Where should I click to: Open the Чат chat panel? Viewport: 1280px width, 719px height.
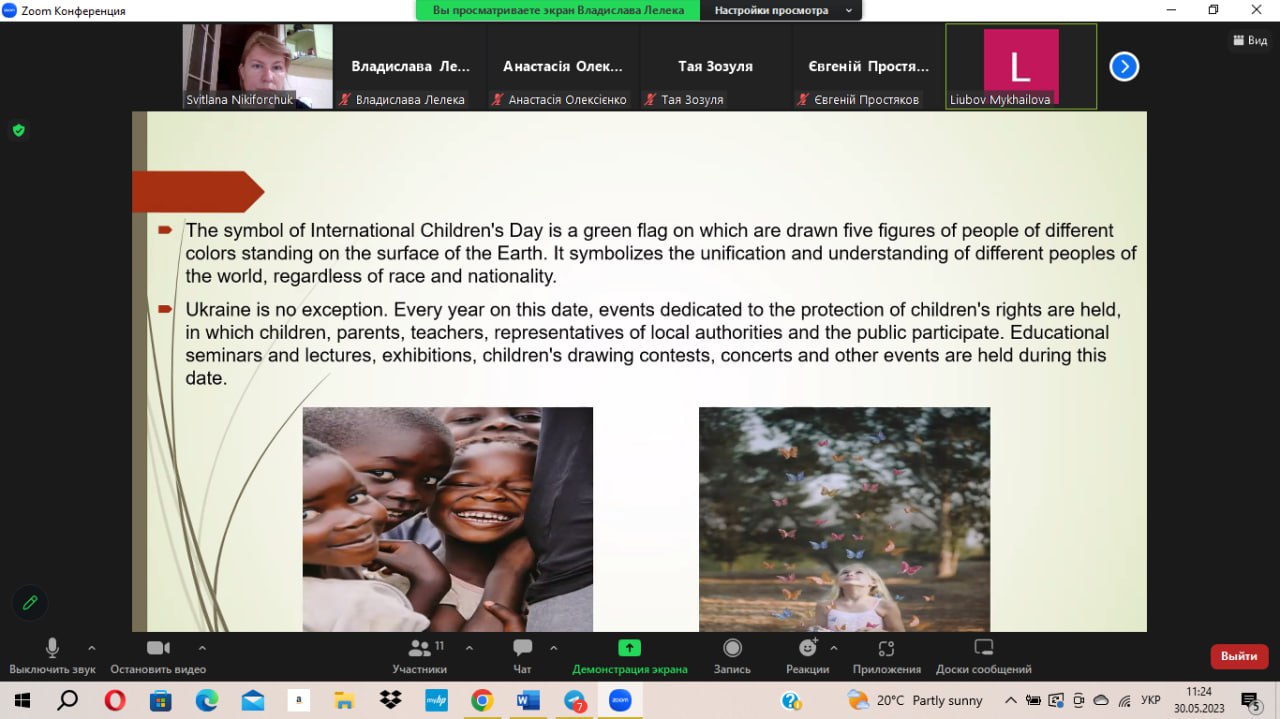(522, 656)
